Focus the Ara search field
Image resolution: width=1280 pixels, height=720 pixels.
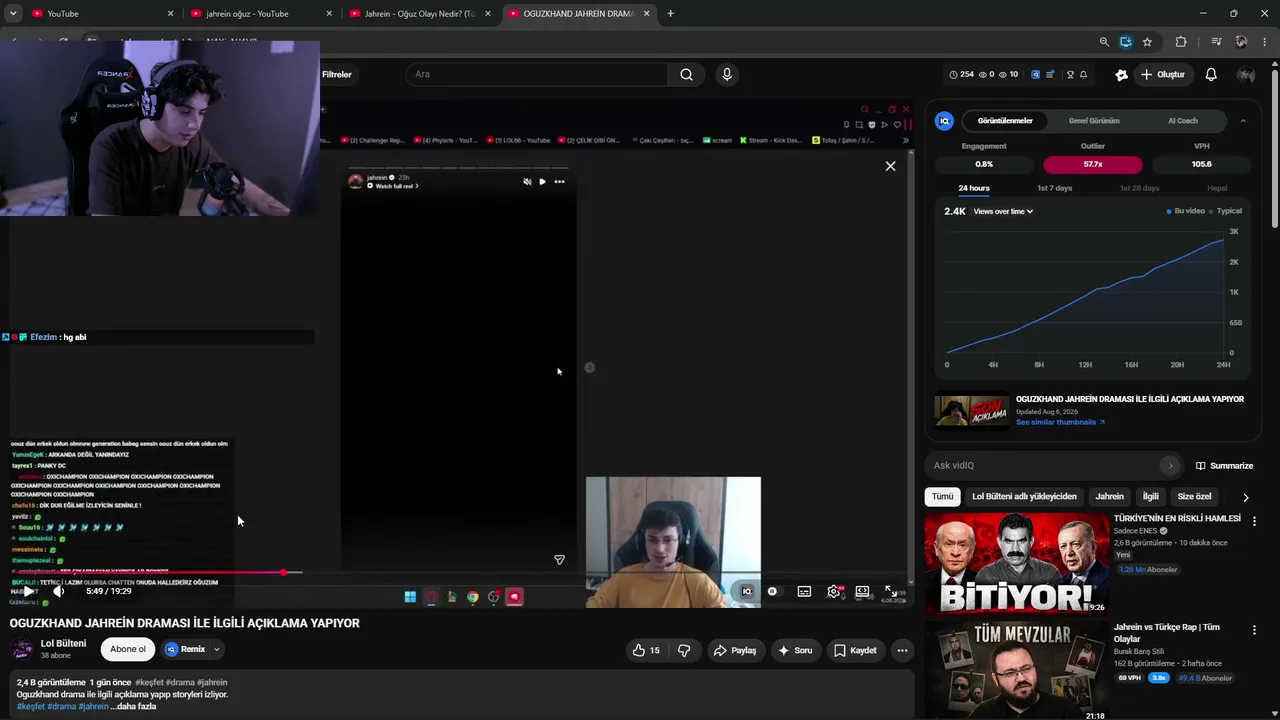pos(536,74)
